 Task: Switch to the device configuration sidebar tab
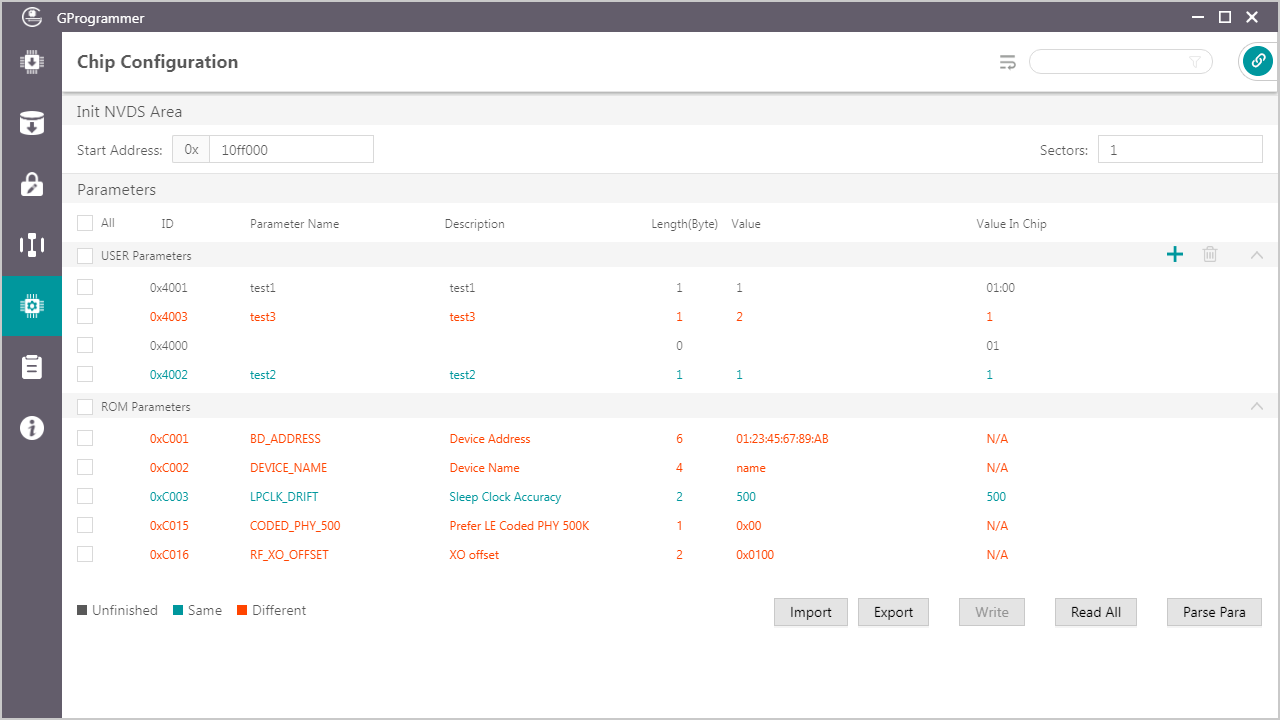click(31, 245)
